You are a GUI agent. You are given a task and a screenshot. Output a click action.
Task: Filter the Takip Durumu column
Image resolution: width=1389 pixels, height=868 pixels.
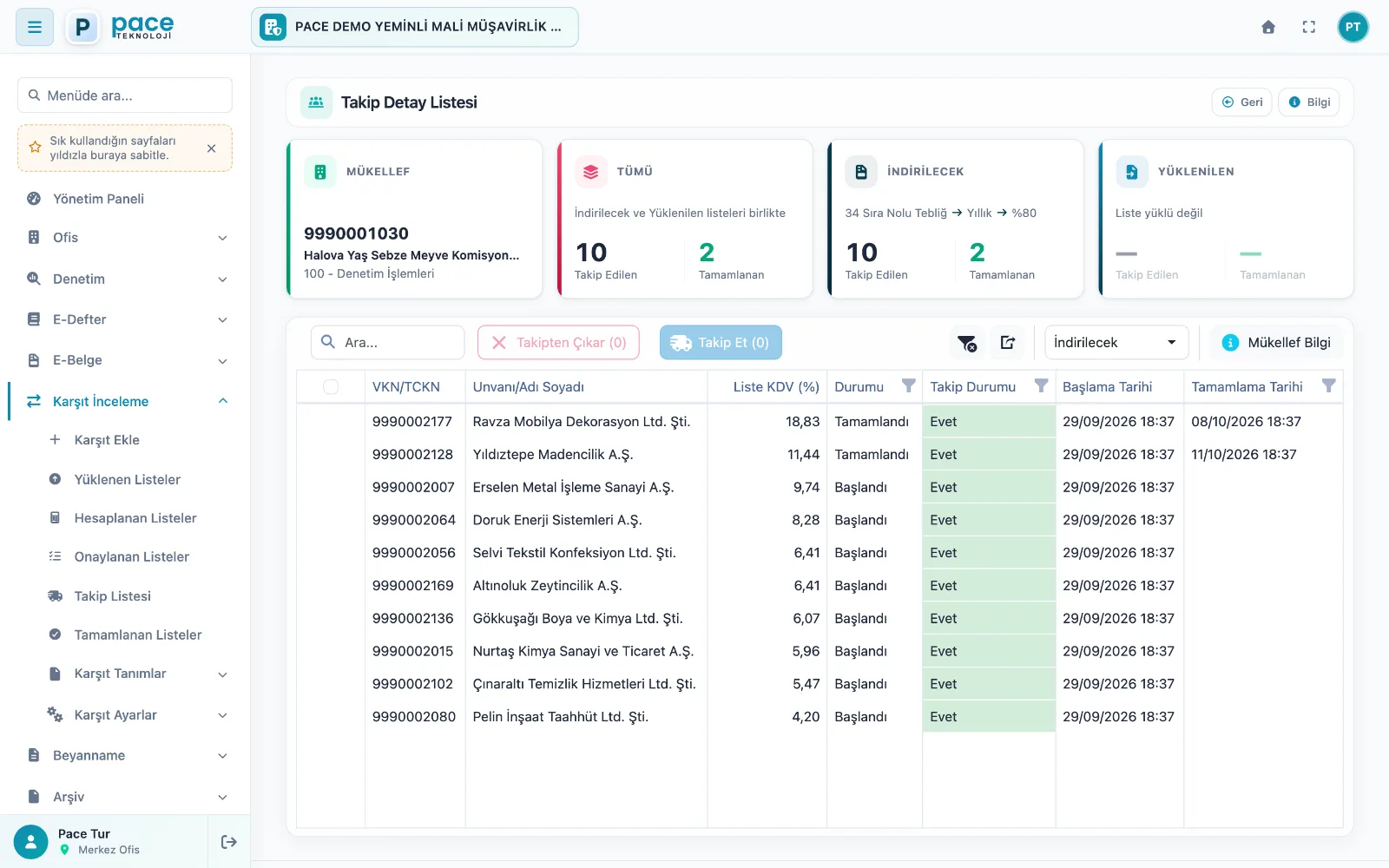pos(1041,386)
